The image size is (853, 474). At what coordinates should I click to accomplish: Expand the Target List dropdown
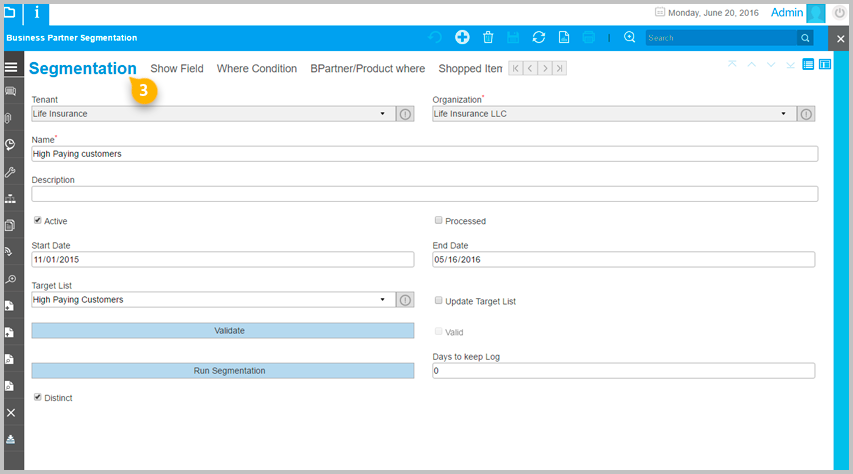click(x=382, y=300)
